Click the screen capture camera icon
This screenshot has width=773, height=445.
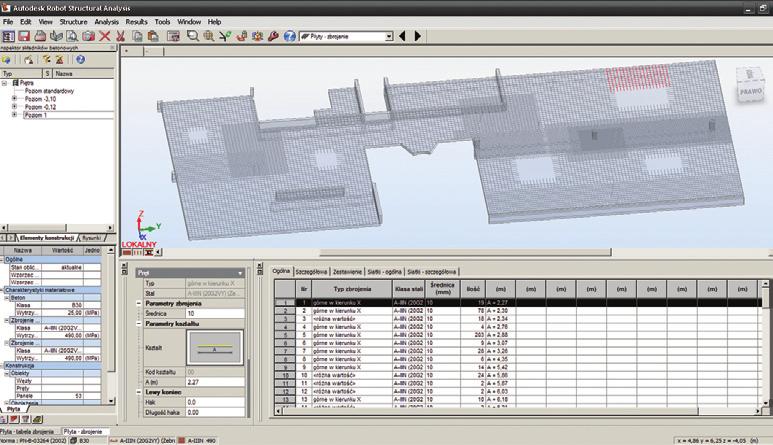(88, 36)
